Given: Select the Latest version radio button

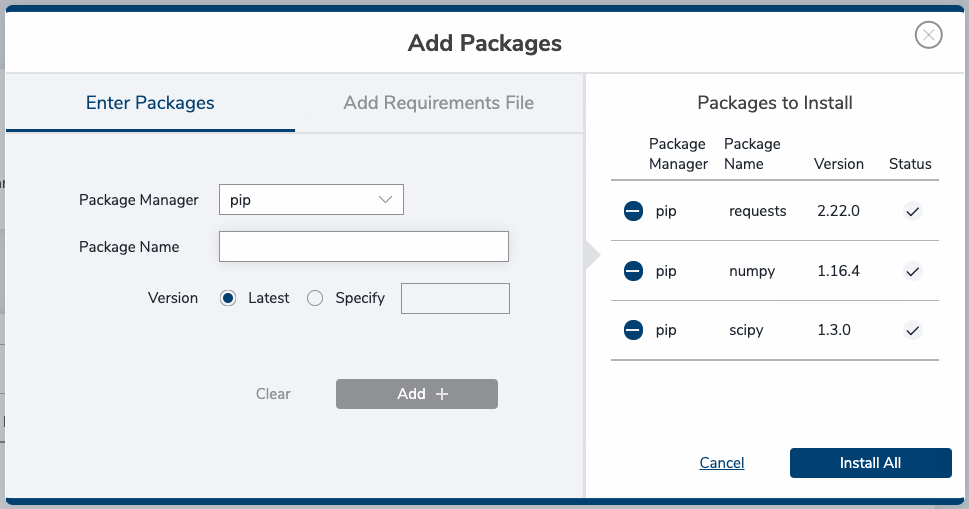Looking at the screenshot, I should [228, 298].
